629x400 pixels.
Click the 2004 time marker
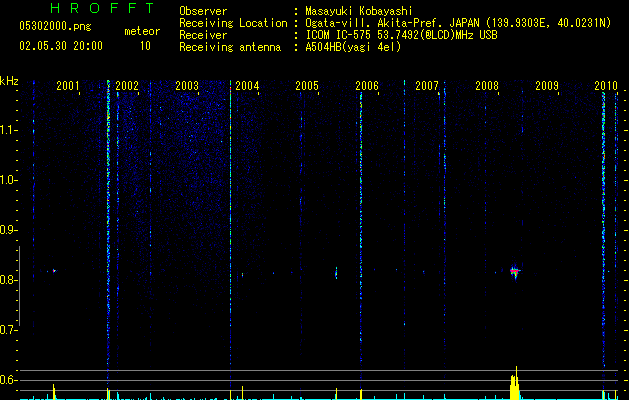click(247, 86)
